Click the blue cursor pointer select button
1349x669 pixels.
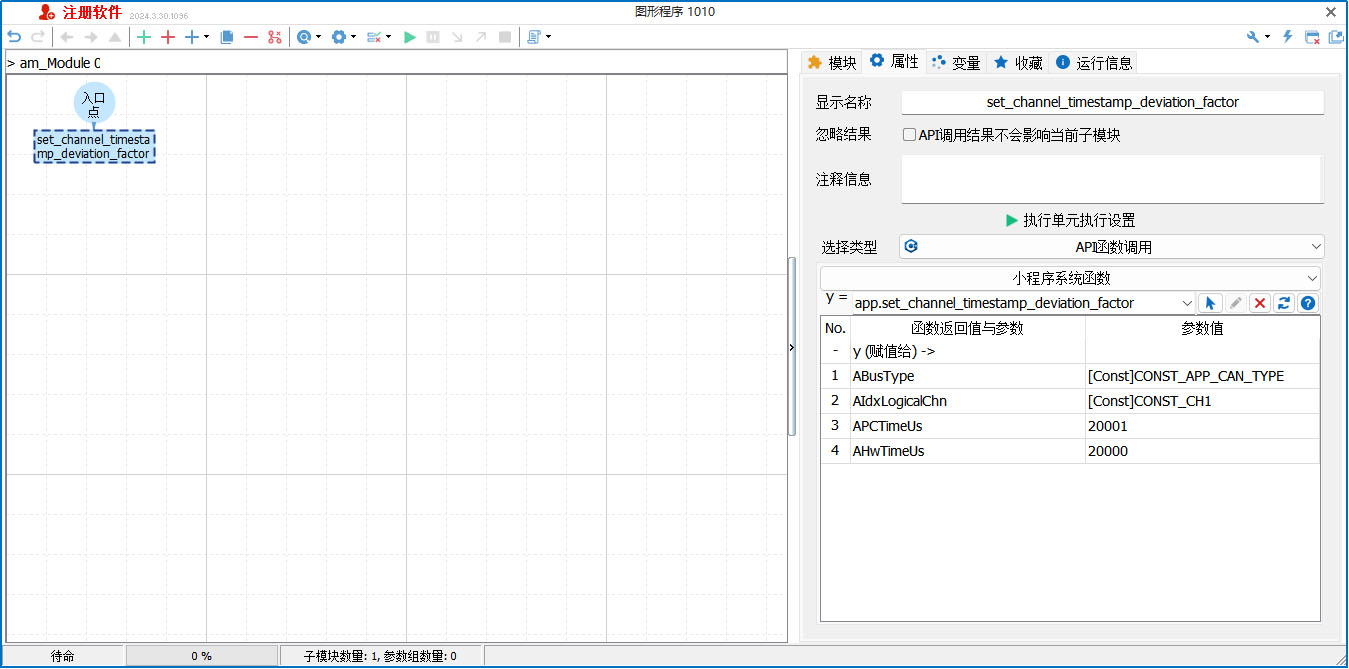pos(1210,303)
